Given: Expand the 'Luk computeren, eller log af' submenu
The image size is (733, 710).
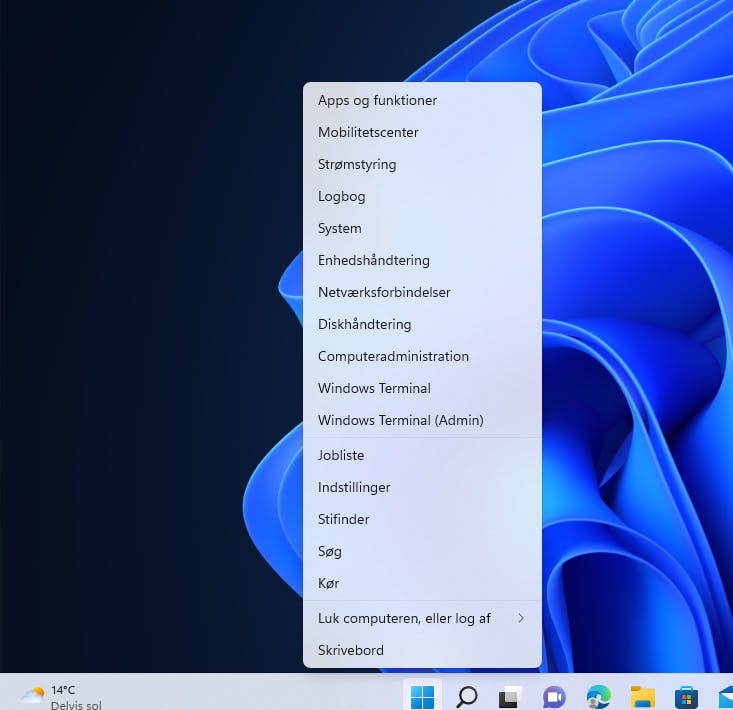Looking at the screenshot, I should (422, 618).
